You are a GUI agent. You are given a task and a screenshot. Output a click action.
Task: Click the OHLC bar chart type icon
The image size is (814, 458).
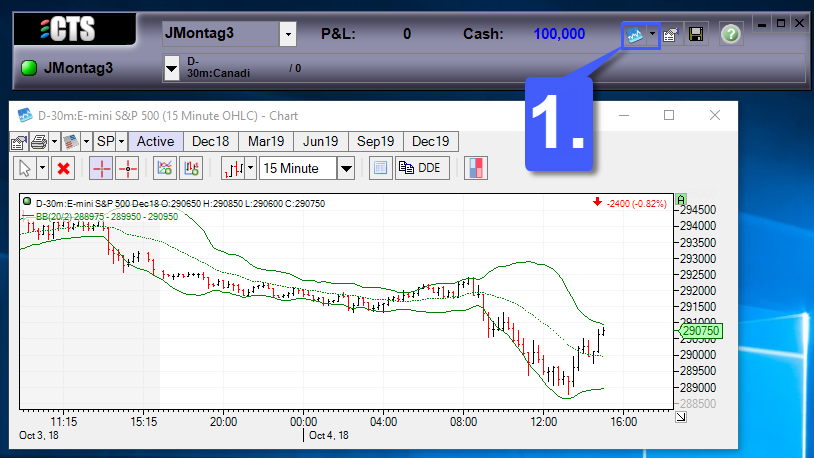[x=233, y=168]
